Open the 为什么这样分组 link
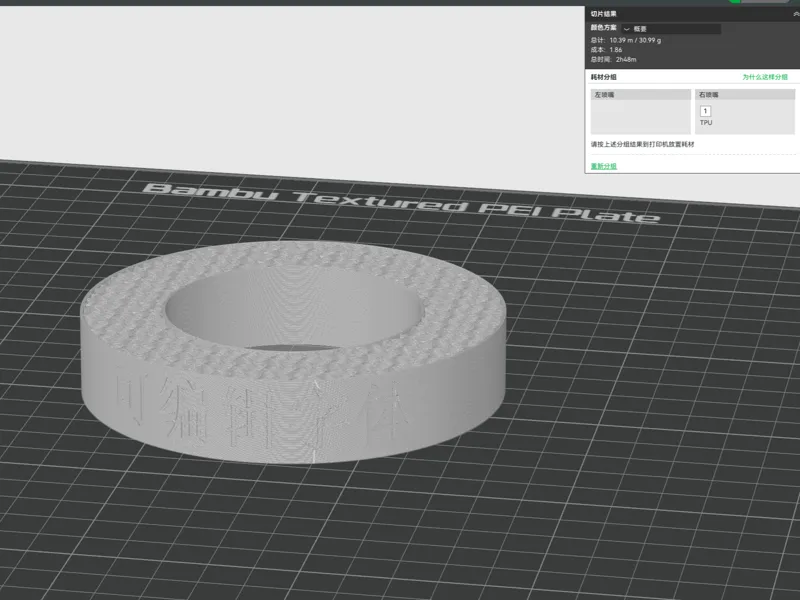 [765, 77]
